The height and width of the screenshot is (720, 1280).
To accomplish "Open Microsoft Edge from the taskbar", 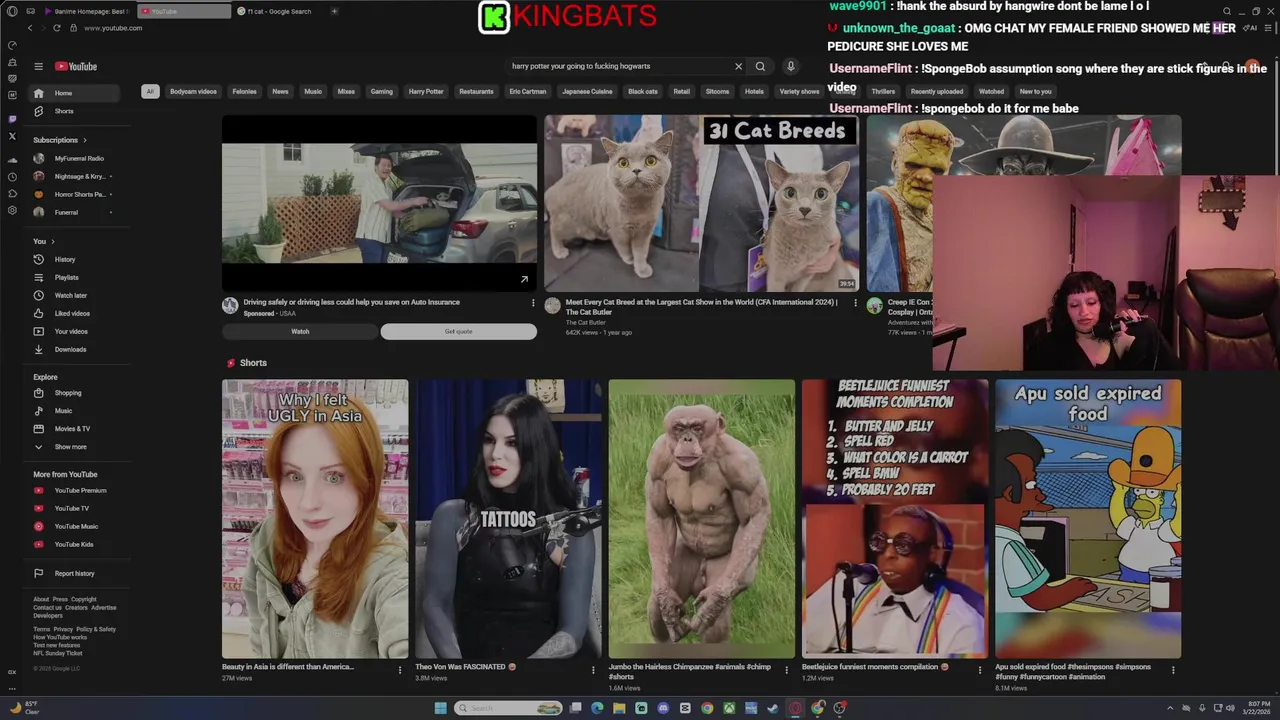I will click(597, 708).
